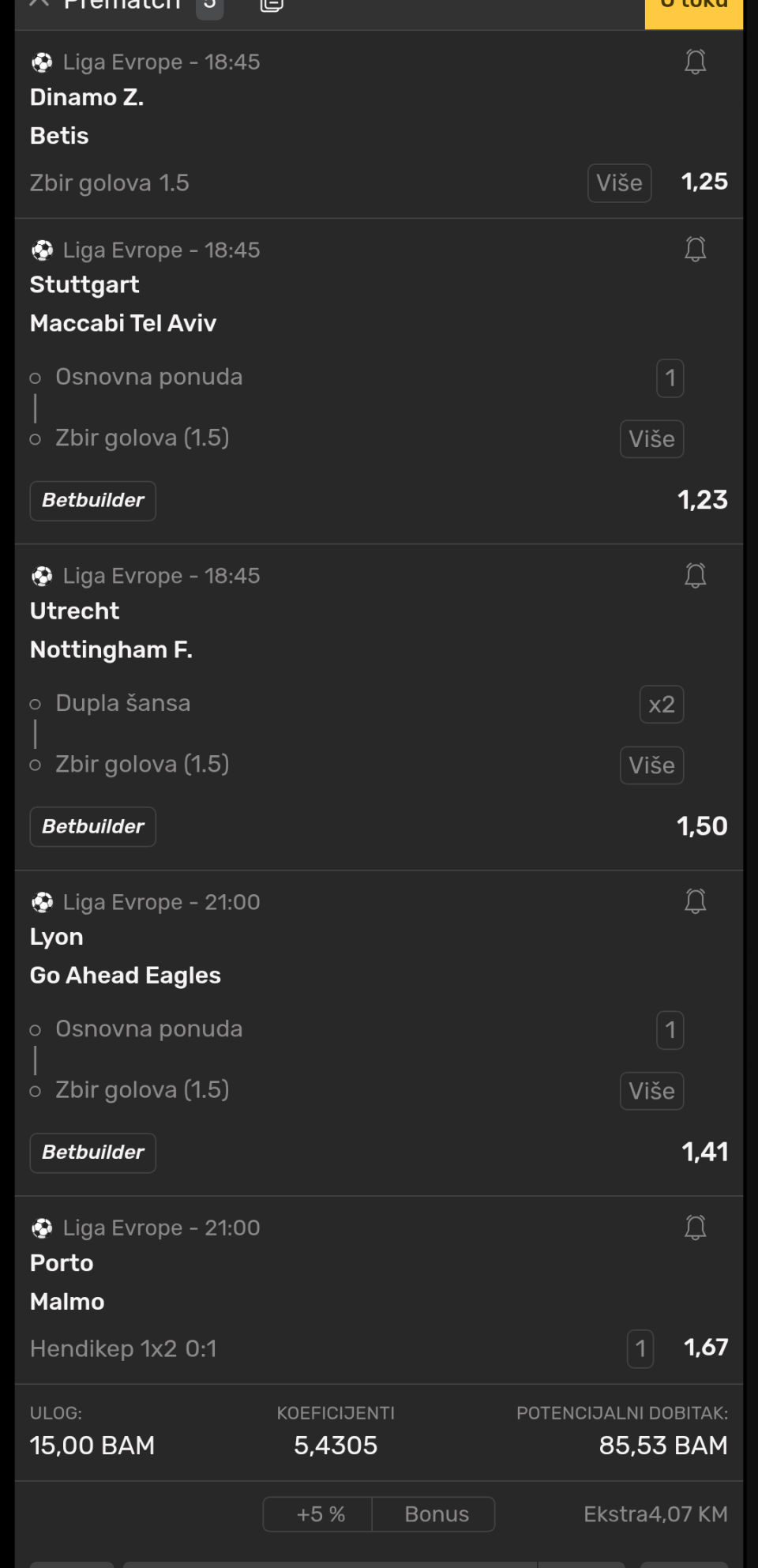Click the copy ticket icon in the header

[x=272, y=5]
